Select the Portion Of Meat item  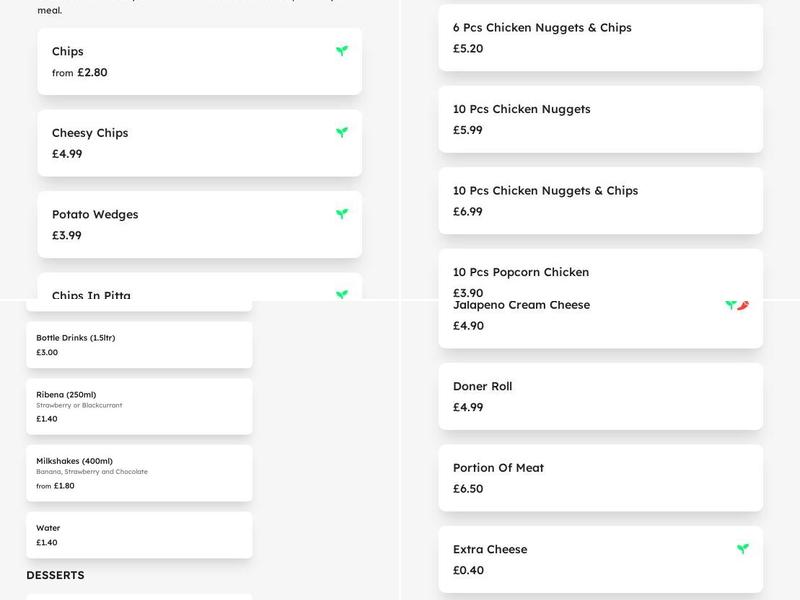tap(598, 476)
